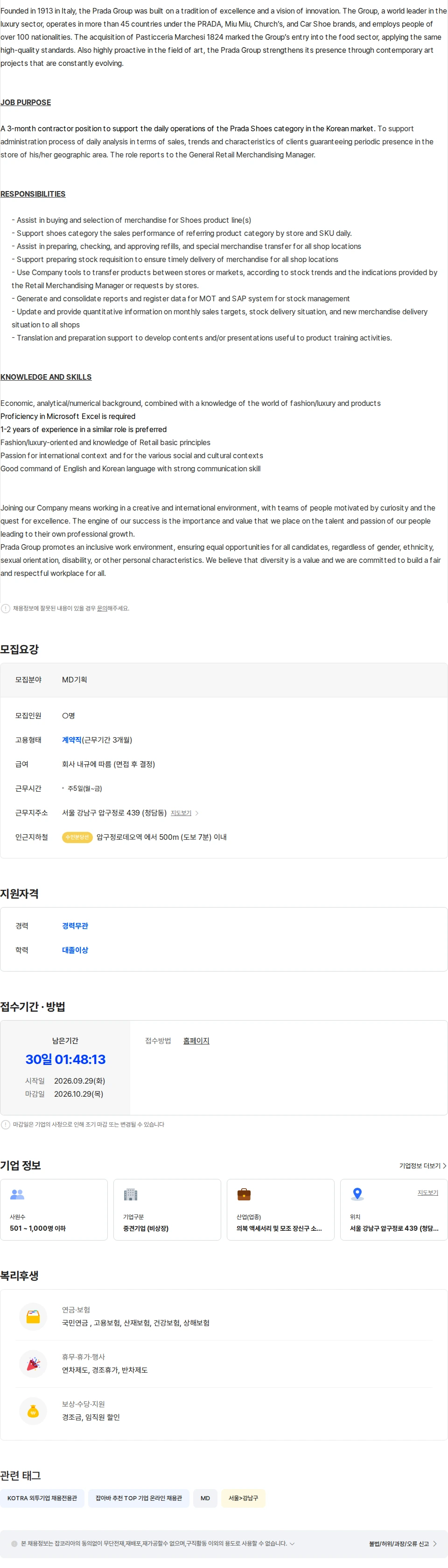Click the 중견기업 (비상장) company type
Viewport: 448px width, 1568px height.
[x=146, y=1228]
